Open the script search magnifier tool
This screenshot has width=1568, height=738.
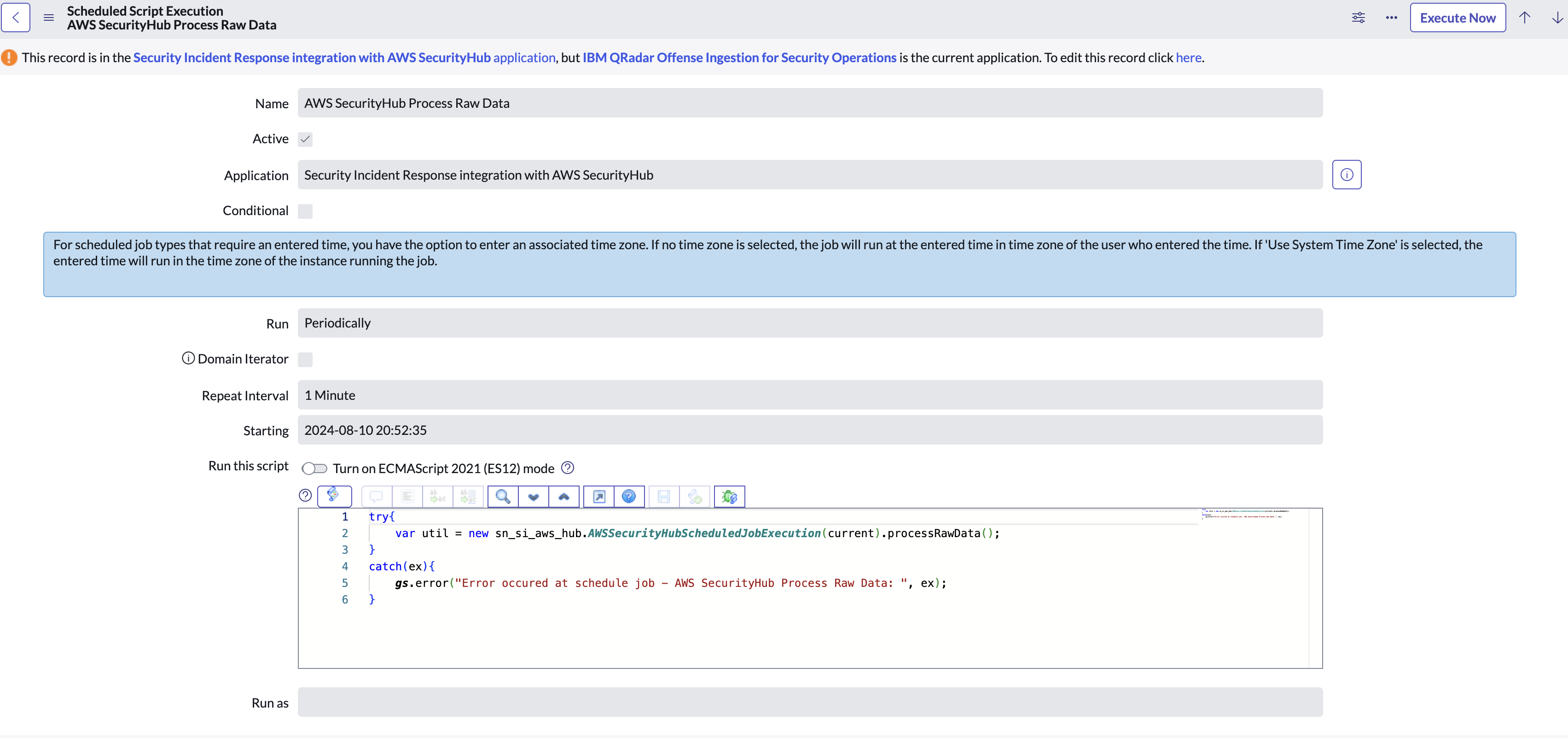click(503, 497)
